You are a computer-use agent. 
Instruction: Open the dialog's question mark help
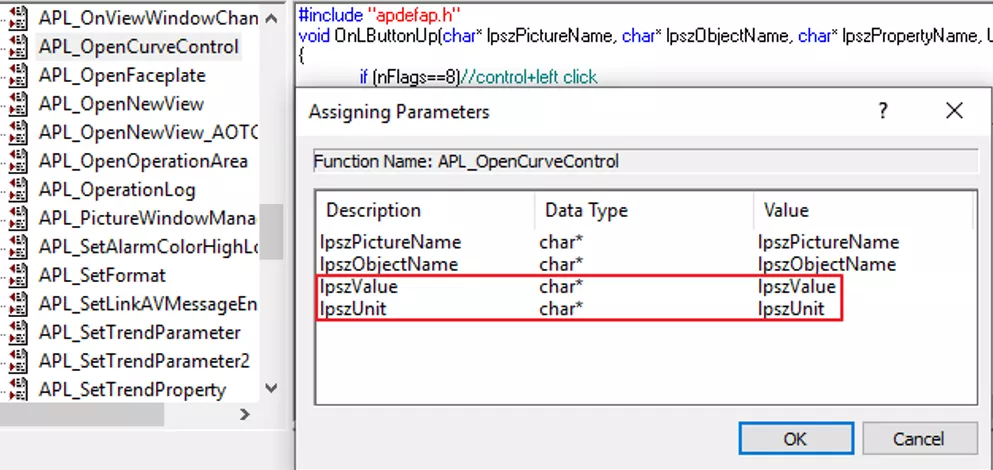883,111
